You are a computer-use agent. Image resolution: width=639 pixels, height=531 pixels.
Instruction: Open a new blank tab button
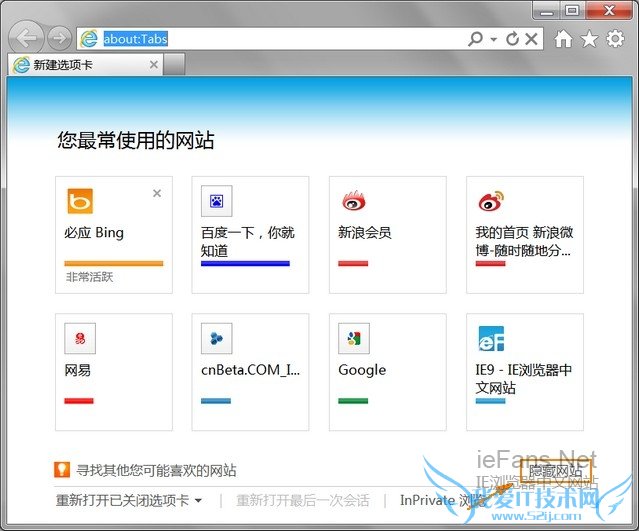(x=174, y=64)
